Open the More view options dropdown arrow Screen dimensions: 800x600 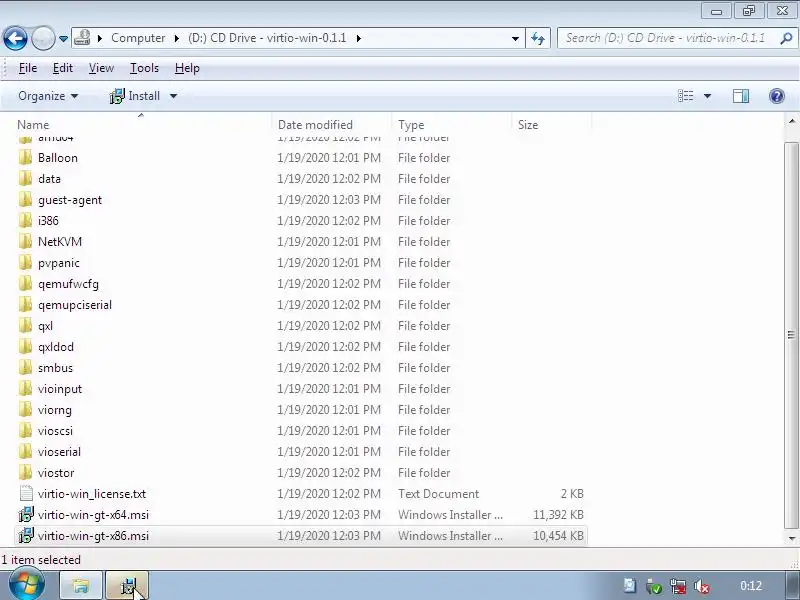[707, 96]
